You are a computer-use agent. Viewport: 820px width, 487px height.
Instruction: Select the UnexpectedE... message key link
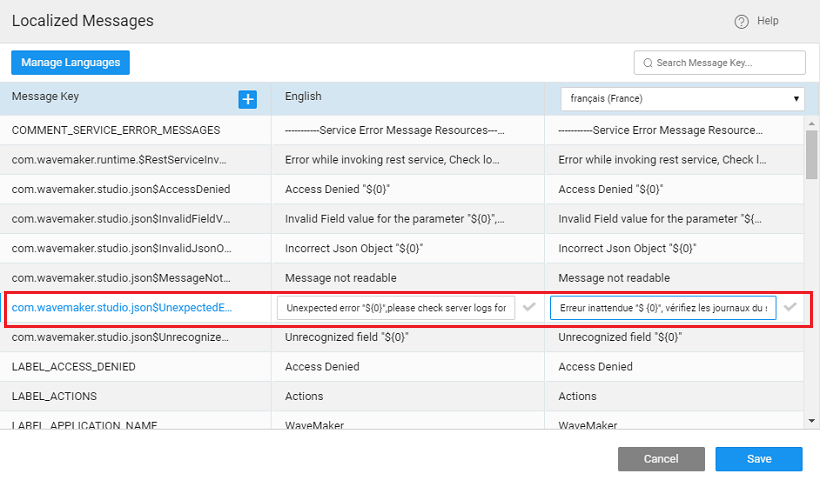pyautogui.click(x=121, y=308)
